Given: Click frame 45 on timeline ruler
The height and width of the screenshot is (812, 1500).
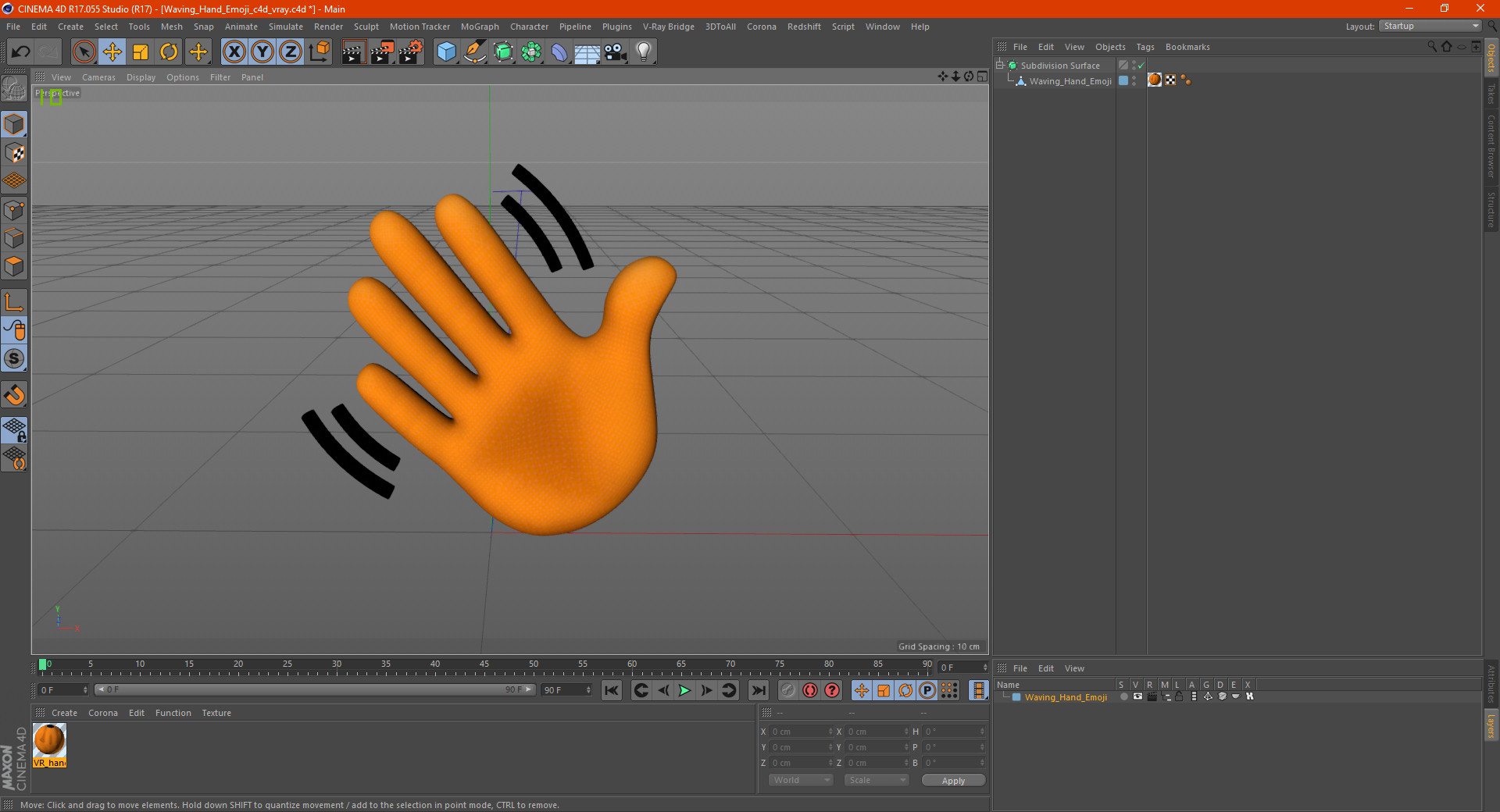Looking at the screenshot, I should point(484,665).
